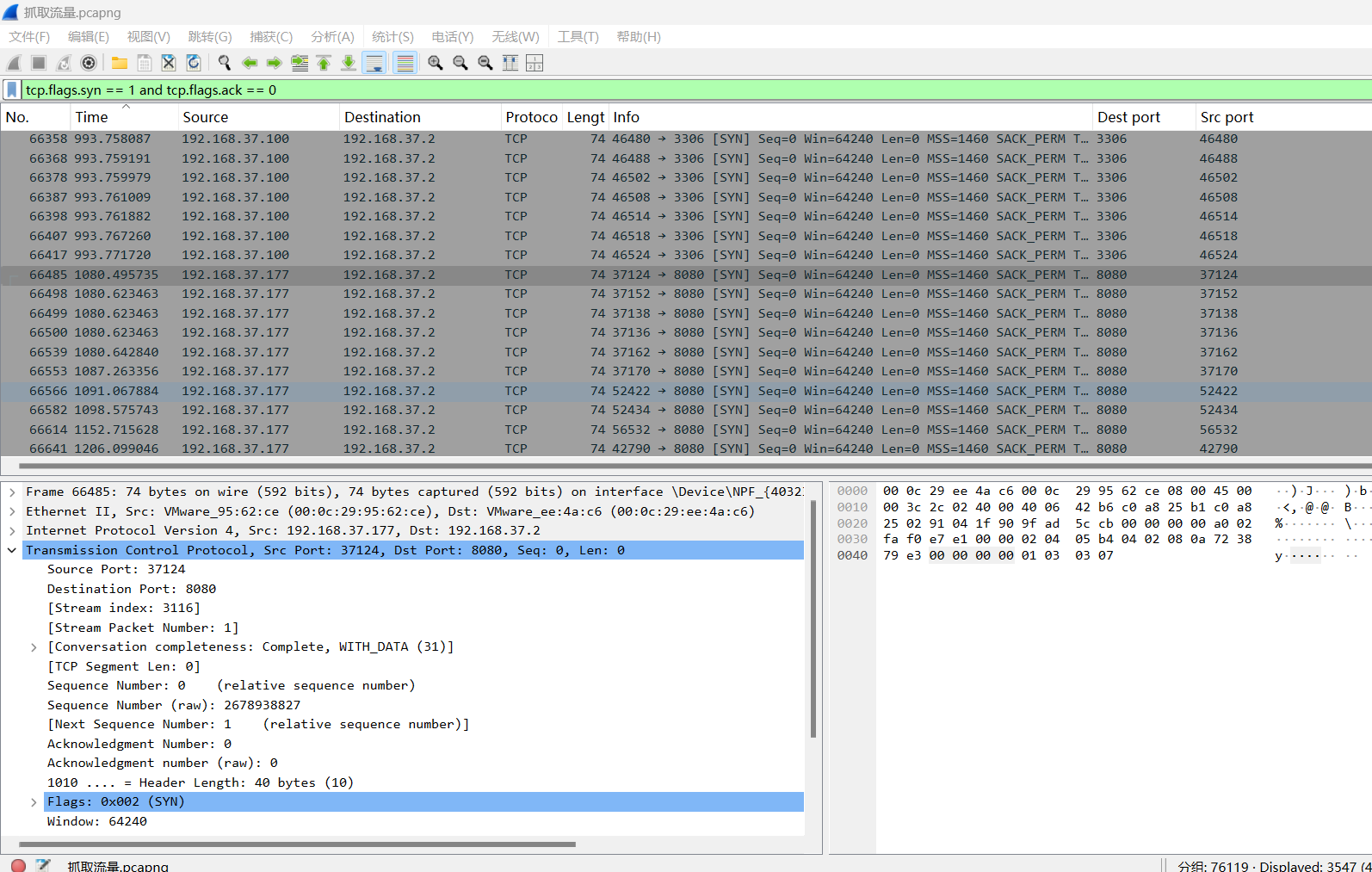
Task: Sort packets by the Dest port column header
Action: coord(1145,117)
